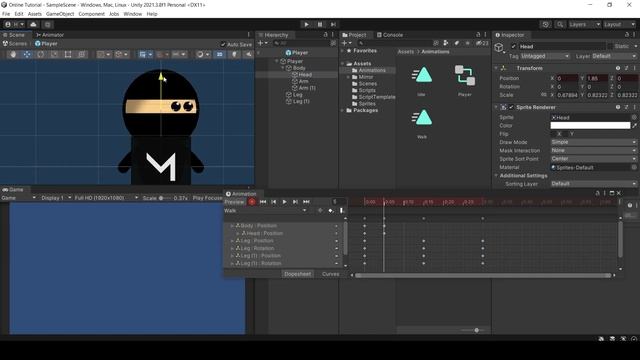Click the Project add (+) button
This screenshot has width=640, height=360.
click(346, 43)
